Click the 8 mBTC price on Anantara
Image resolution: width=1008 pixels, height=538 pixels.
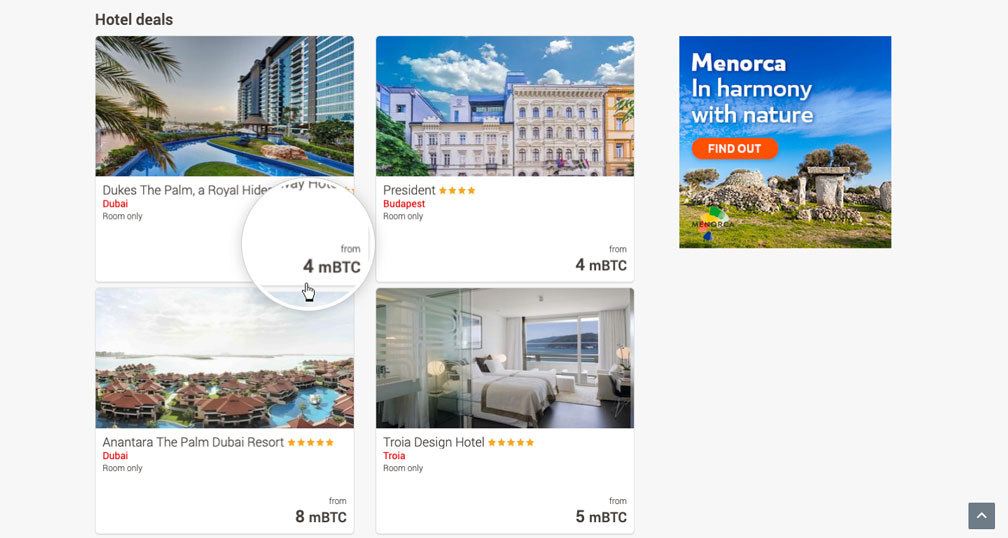(321, 517)
